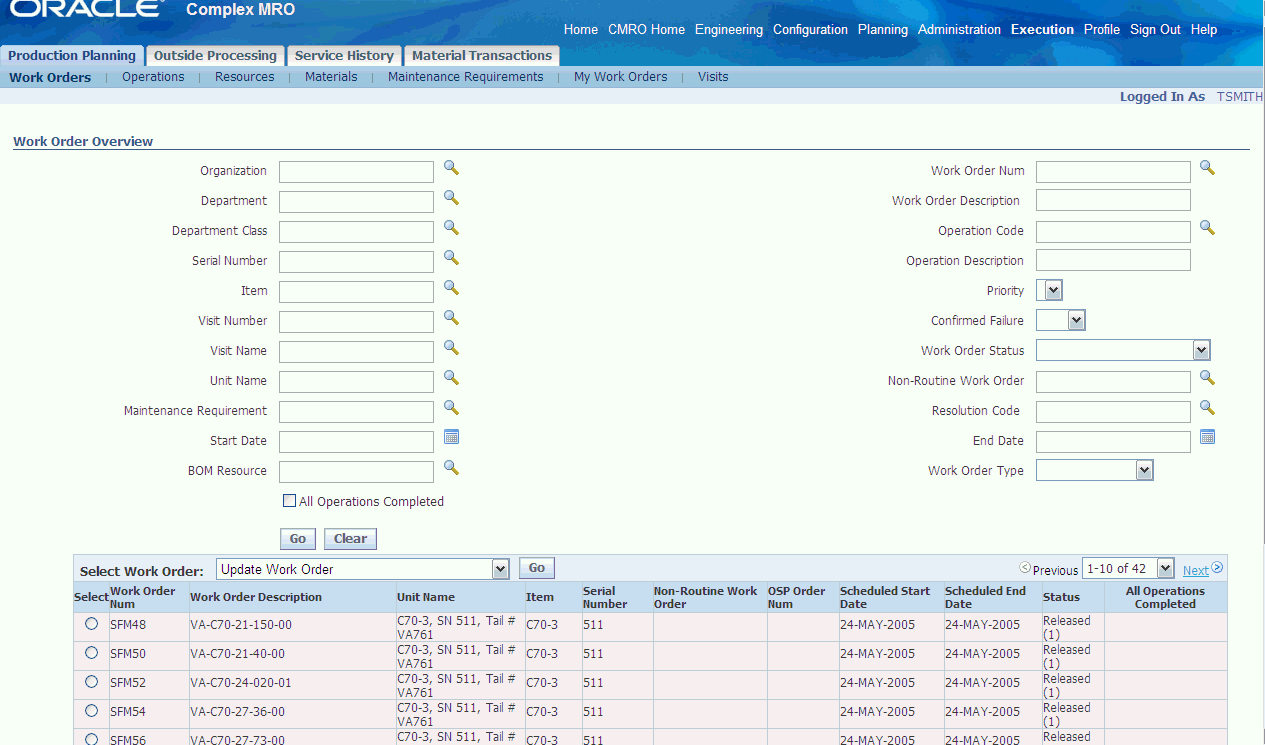
Task: Open the Administration link in the header
Action: (x=959, y=30)
